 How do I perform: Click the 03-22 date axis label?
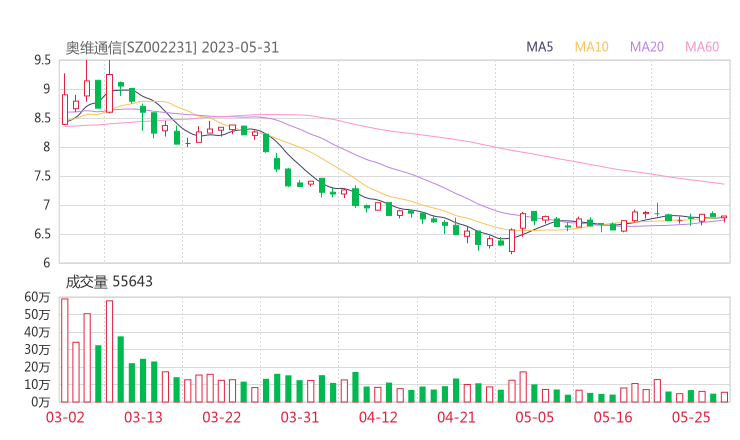pyautogui.click(x=222, y=417)
